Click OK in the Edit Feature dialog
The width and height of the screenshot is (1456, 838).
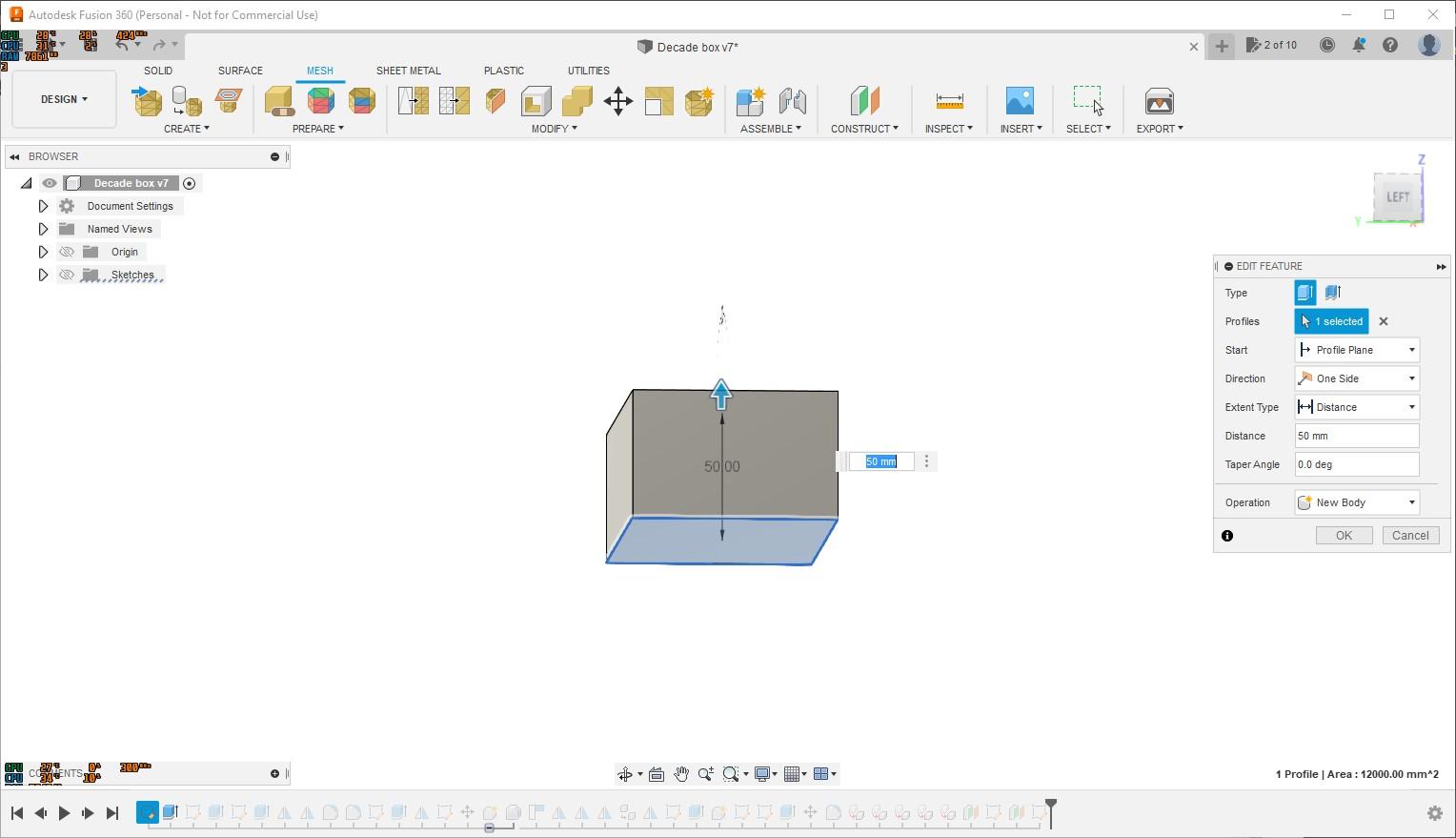[1344, 536]
